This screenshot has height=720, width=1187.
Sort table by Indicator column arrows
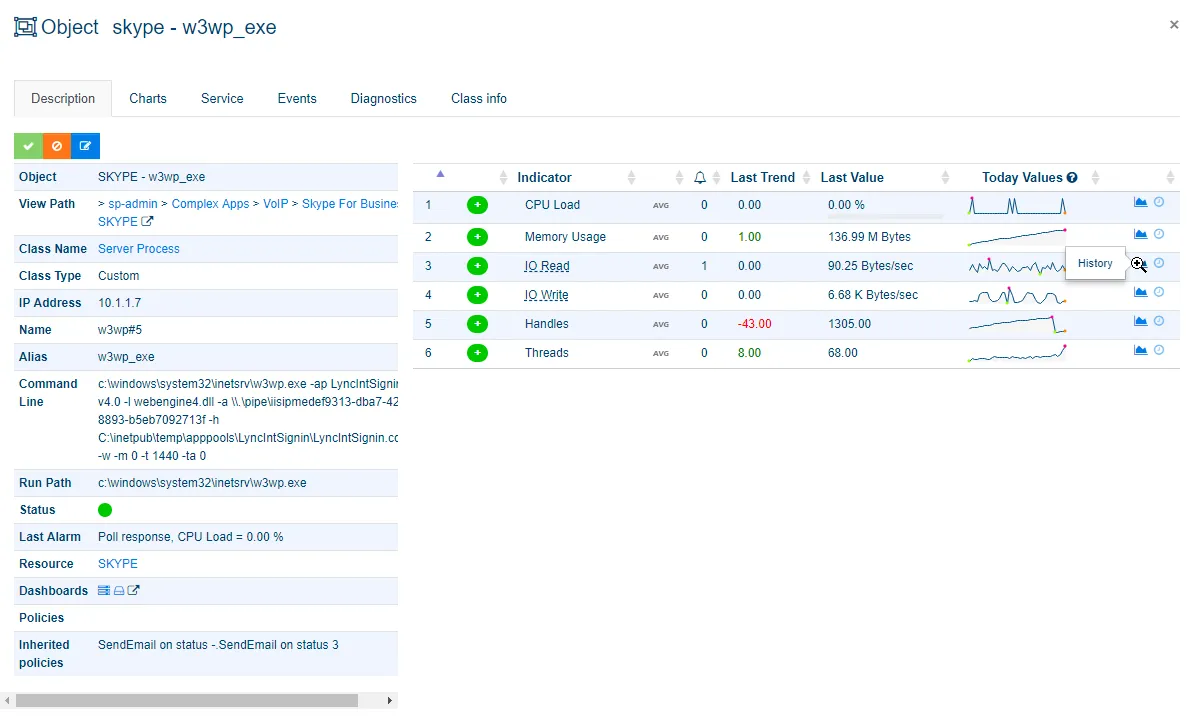pyautogui.click(x=631, y=178)
